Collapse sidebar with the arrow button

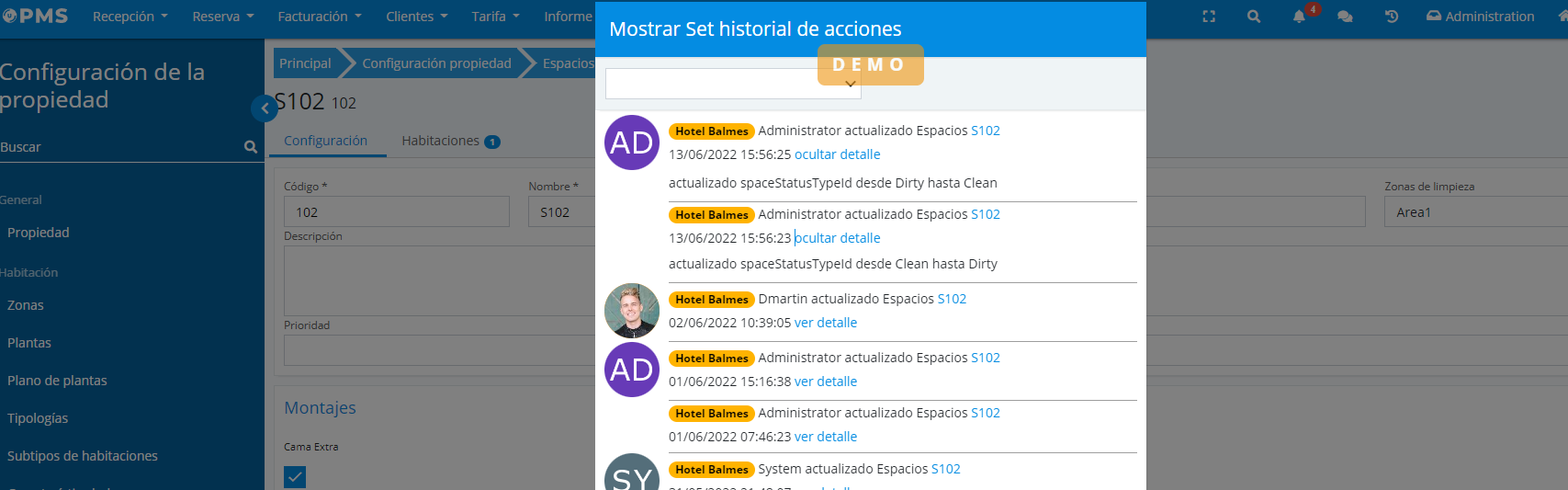click(264, 108)
